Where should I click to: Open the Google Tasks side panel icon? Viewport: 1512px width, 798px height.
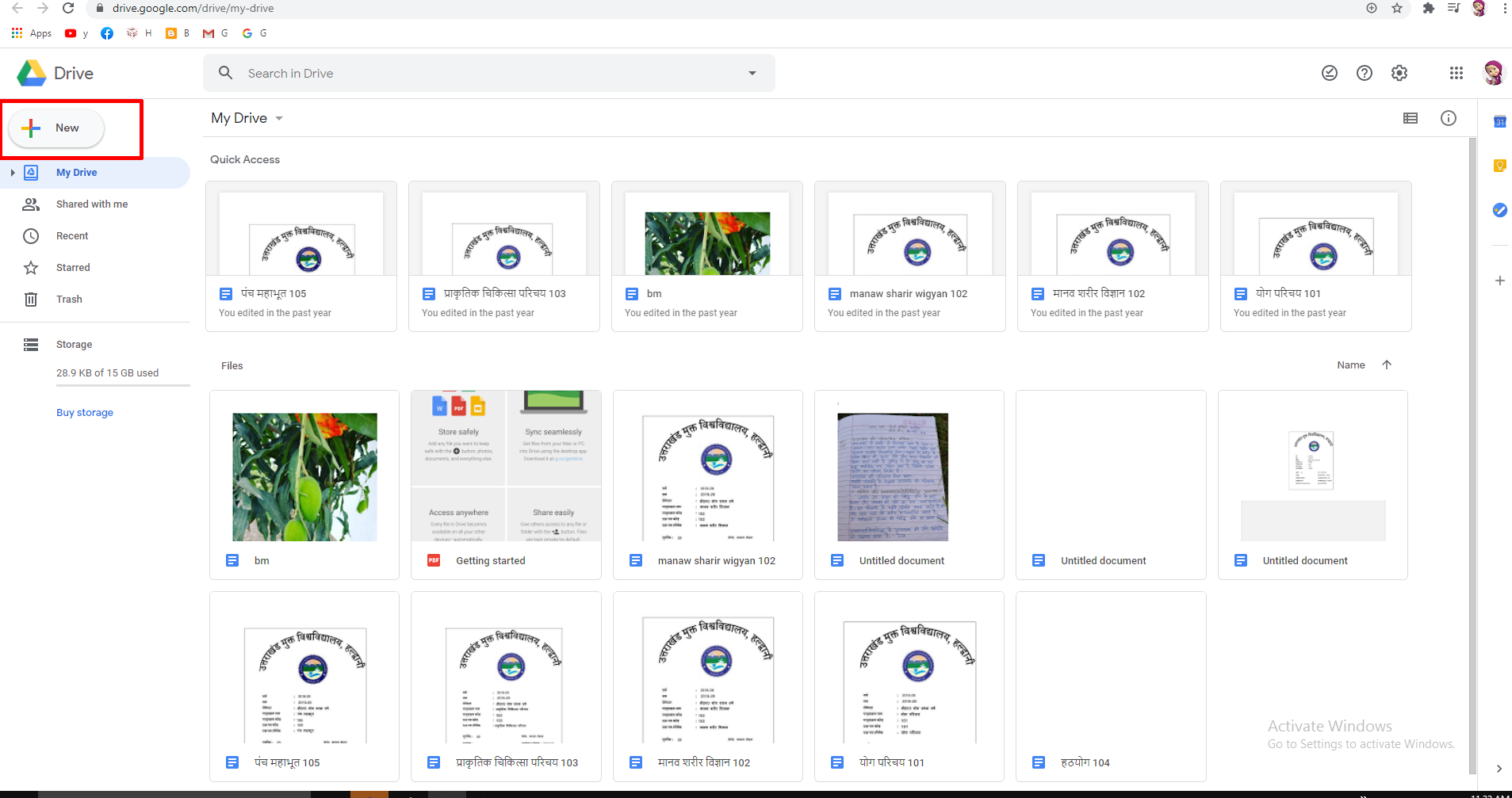click(x=1499, y=210)
